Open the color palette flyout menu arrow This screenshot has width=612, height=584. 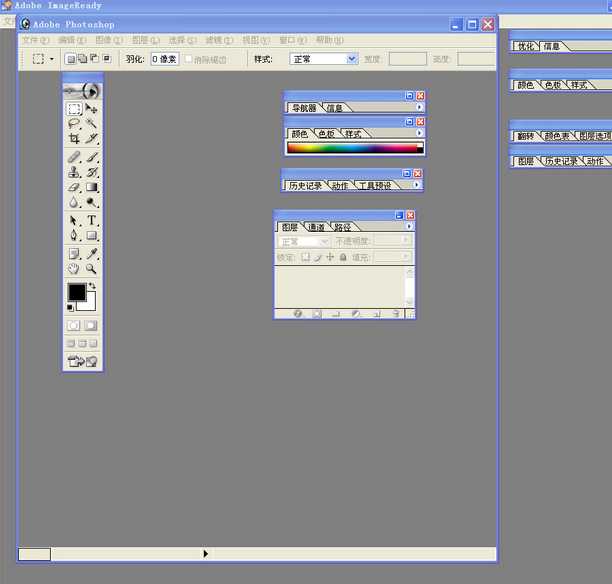(x=419, y=133)
